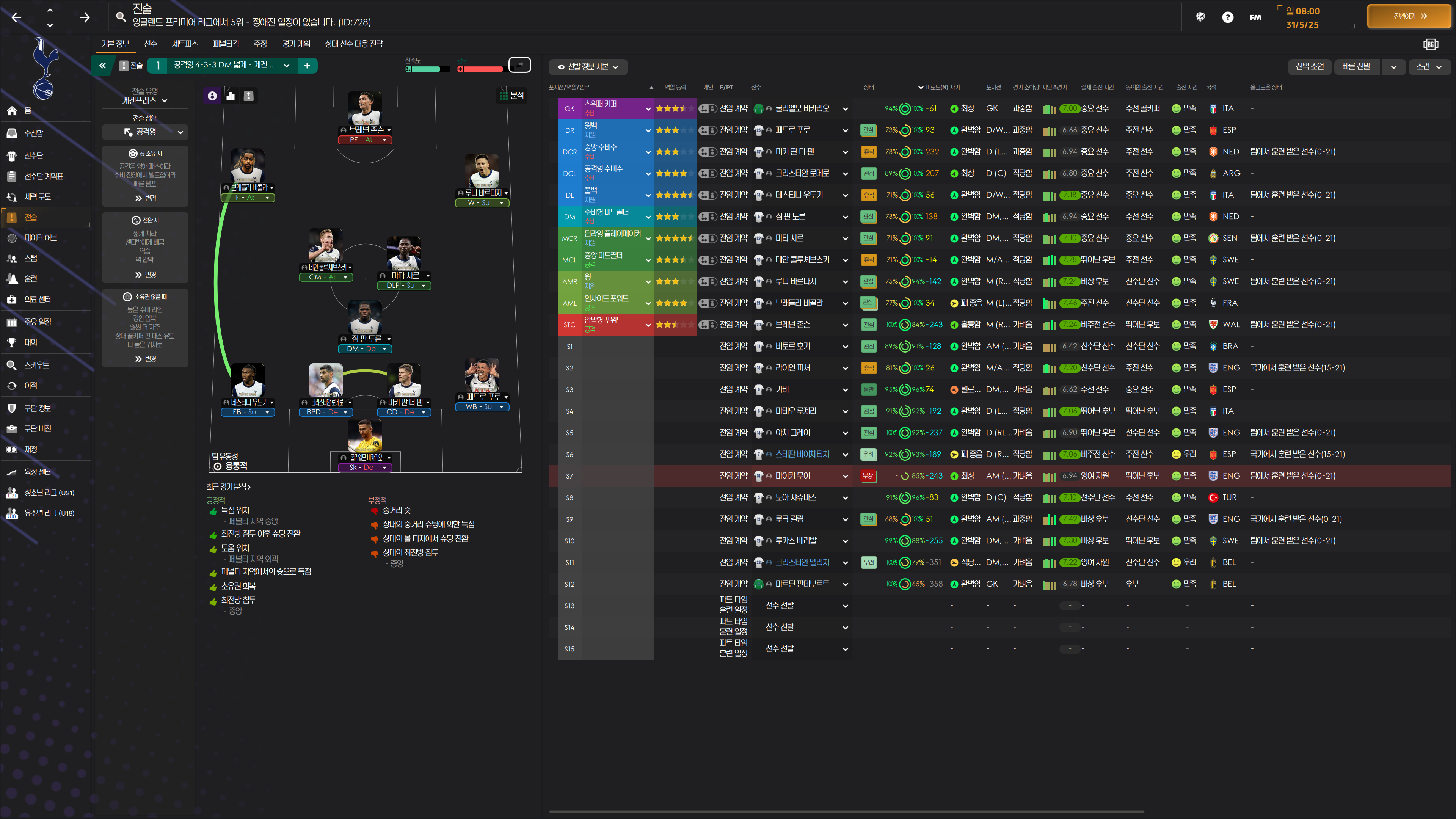The width and height of the screenshot is (1456, 819).
Task: Open the Competitions (대회) trophy icon
Action: point(12,342)
